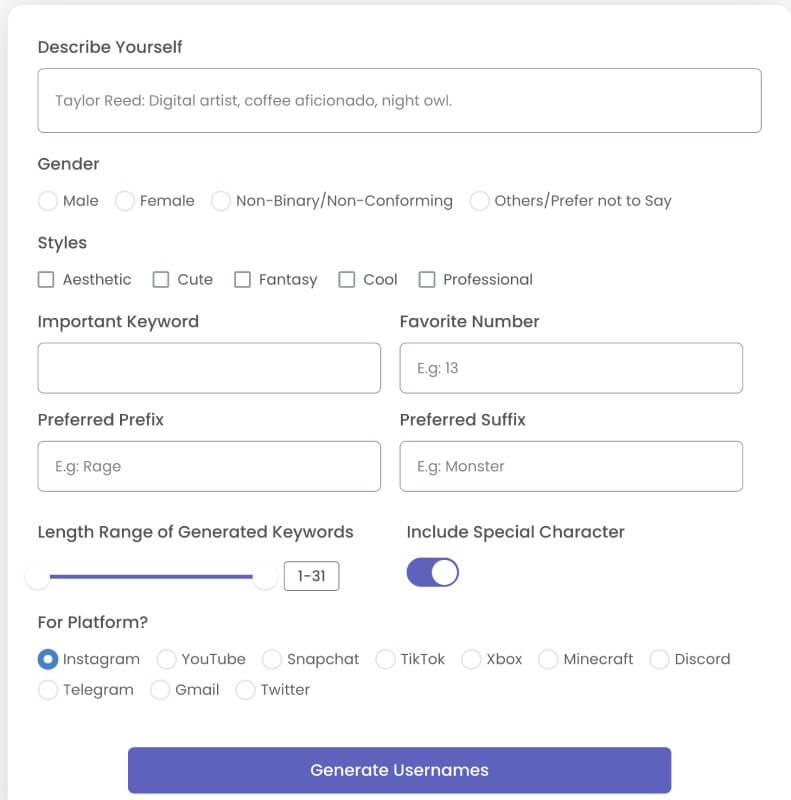Screen dimensions: 791x800
Task: Pick Discord as the platform
Action: coord(659,659)
